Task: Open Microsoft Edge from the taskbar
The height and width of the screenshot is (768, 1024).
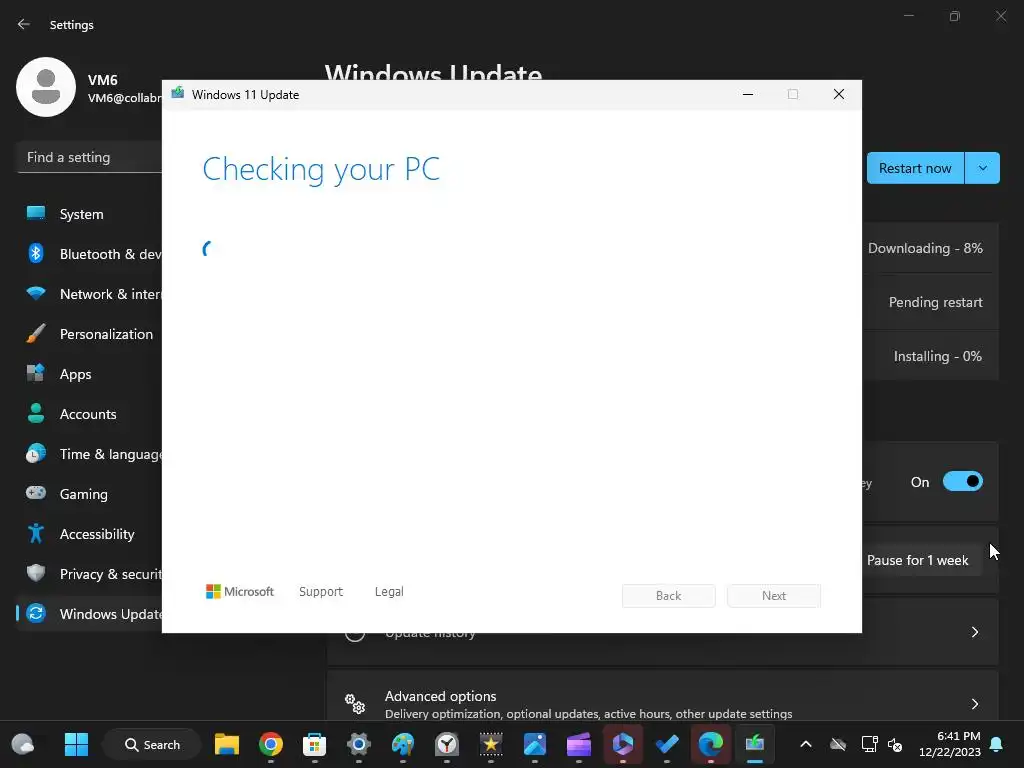Action: [711, 744]
